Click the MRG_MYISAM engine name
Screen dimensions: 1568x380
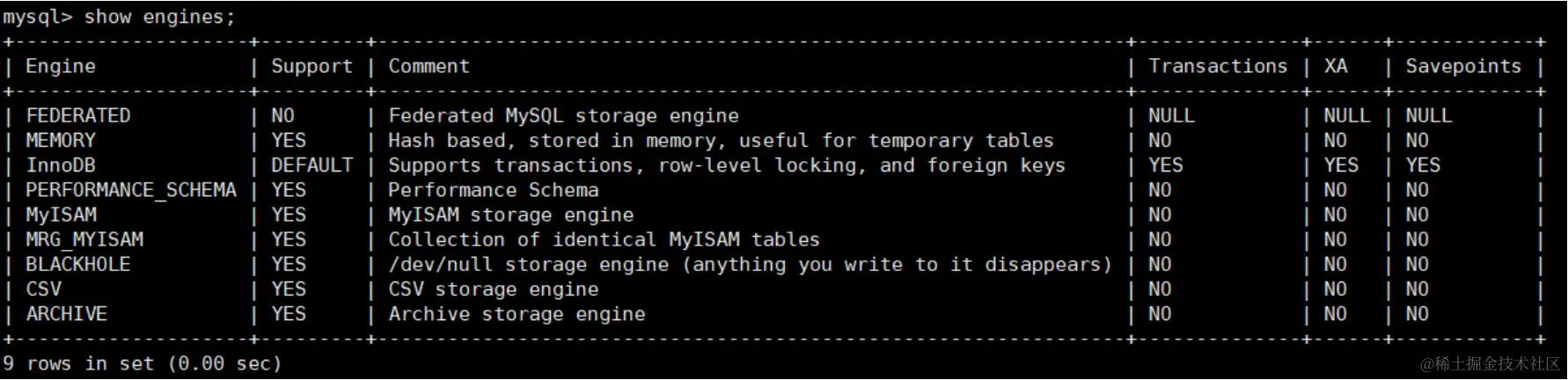(84, 239)
